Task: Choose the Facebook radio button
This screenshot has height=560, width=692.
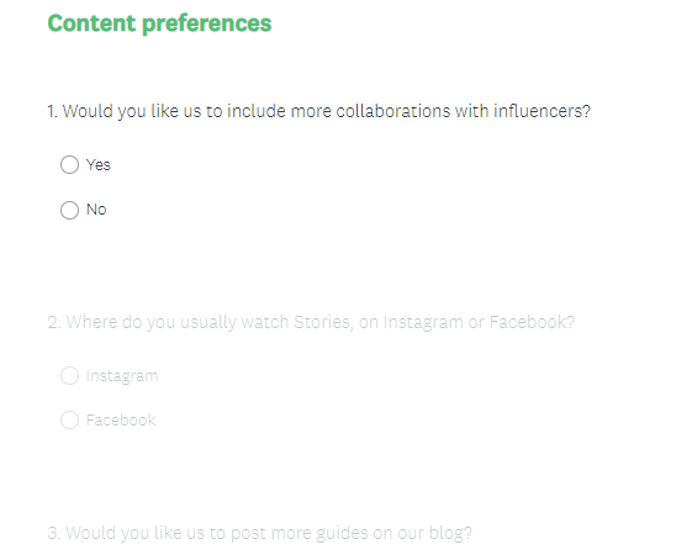Action: pos(69,420)
